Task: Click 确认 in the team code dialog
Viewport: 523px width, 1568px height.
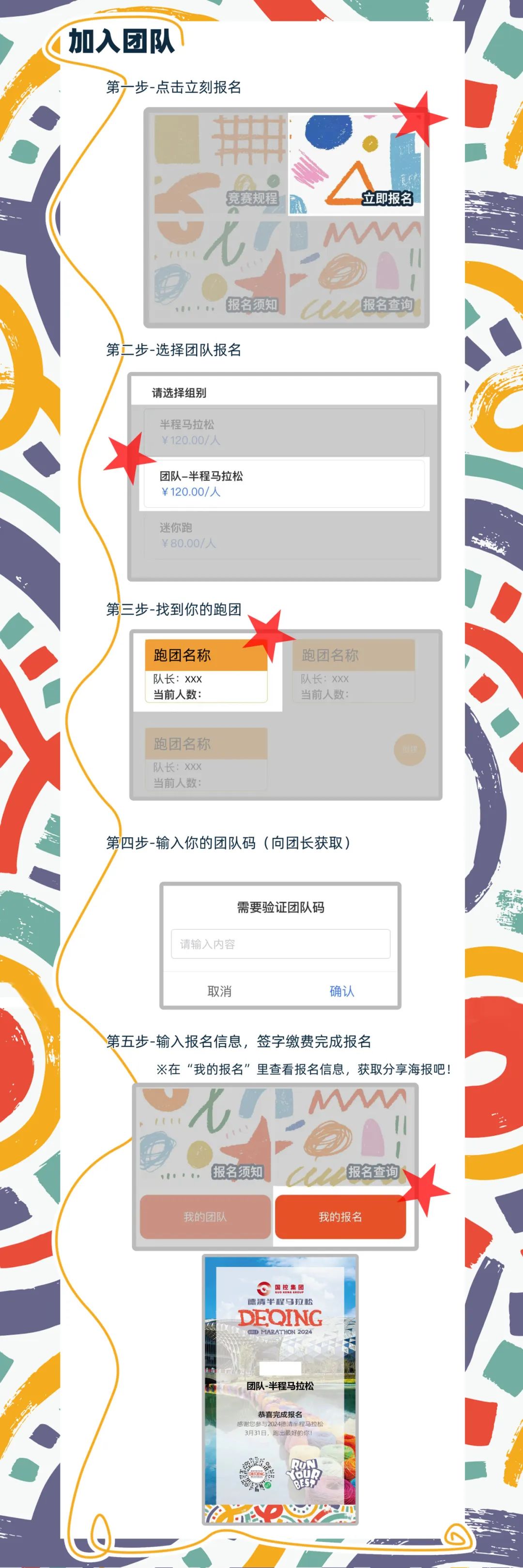Action: [x=342, y=991]
